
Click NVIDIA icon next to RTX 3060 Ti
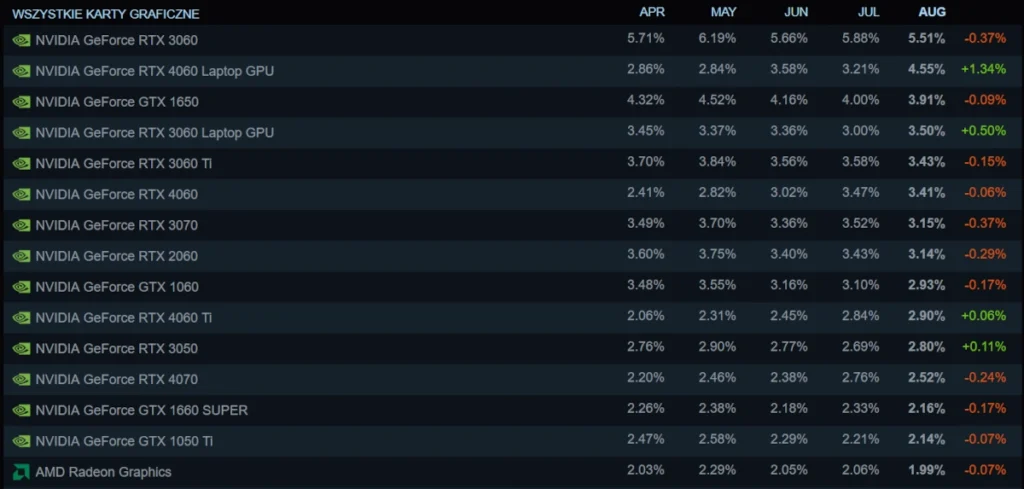(21, 163)
